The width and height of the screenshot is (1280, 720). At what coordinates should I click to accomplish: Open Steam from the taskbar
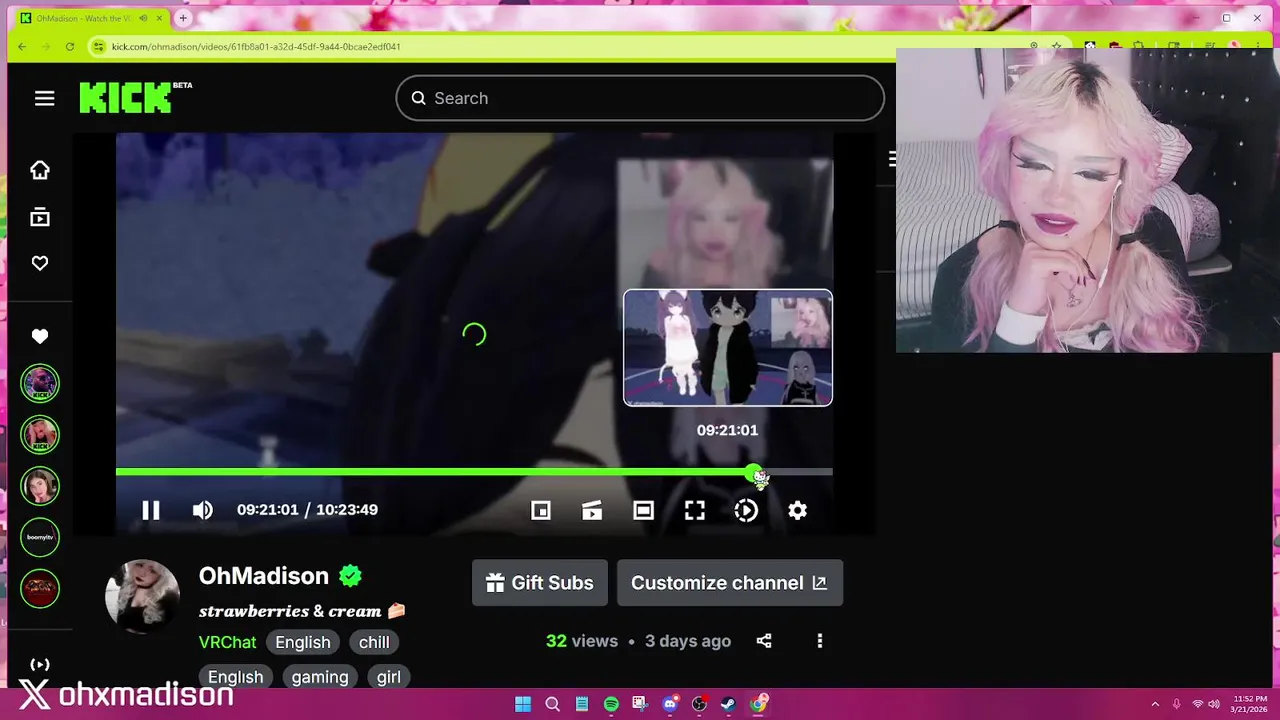click(729, 704)
